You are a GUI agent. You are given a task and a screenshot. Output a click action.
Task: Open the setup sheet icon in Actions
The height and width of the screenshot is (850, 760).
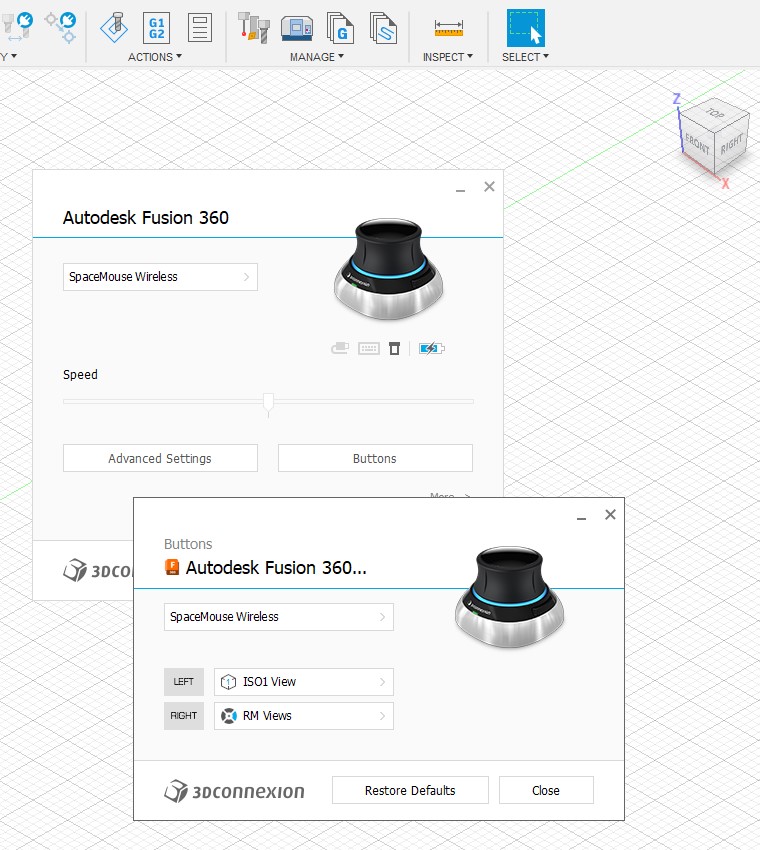click(x=199, y=28)
